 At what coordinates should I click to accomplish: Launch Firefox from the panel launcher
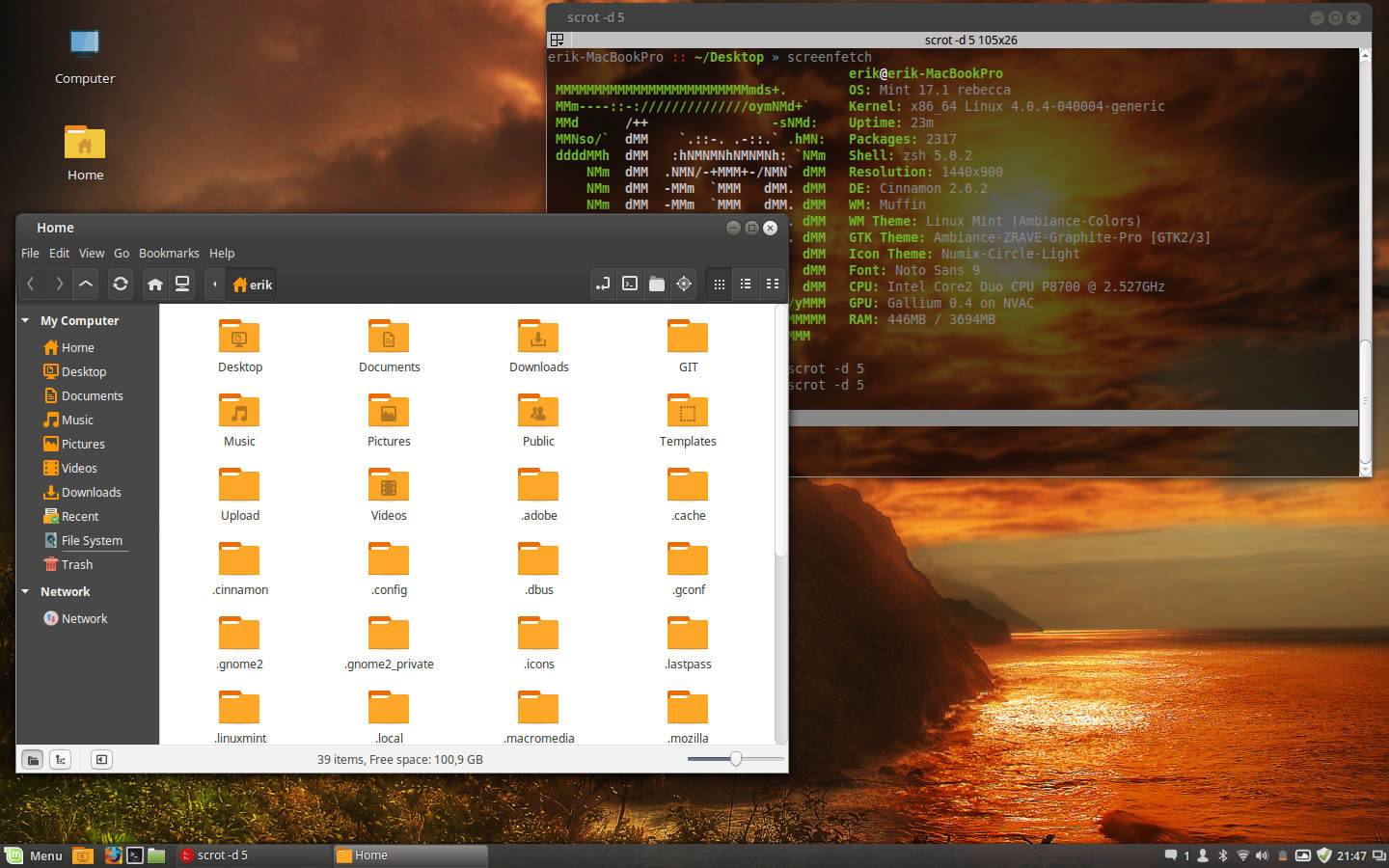[113, 855]
